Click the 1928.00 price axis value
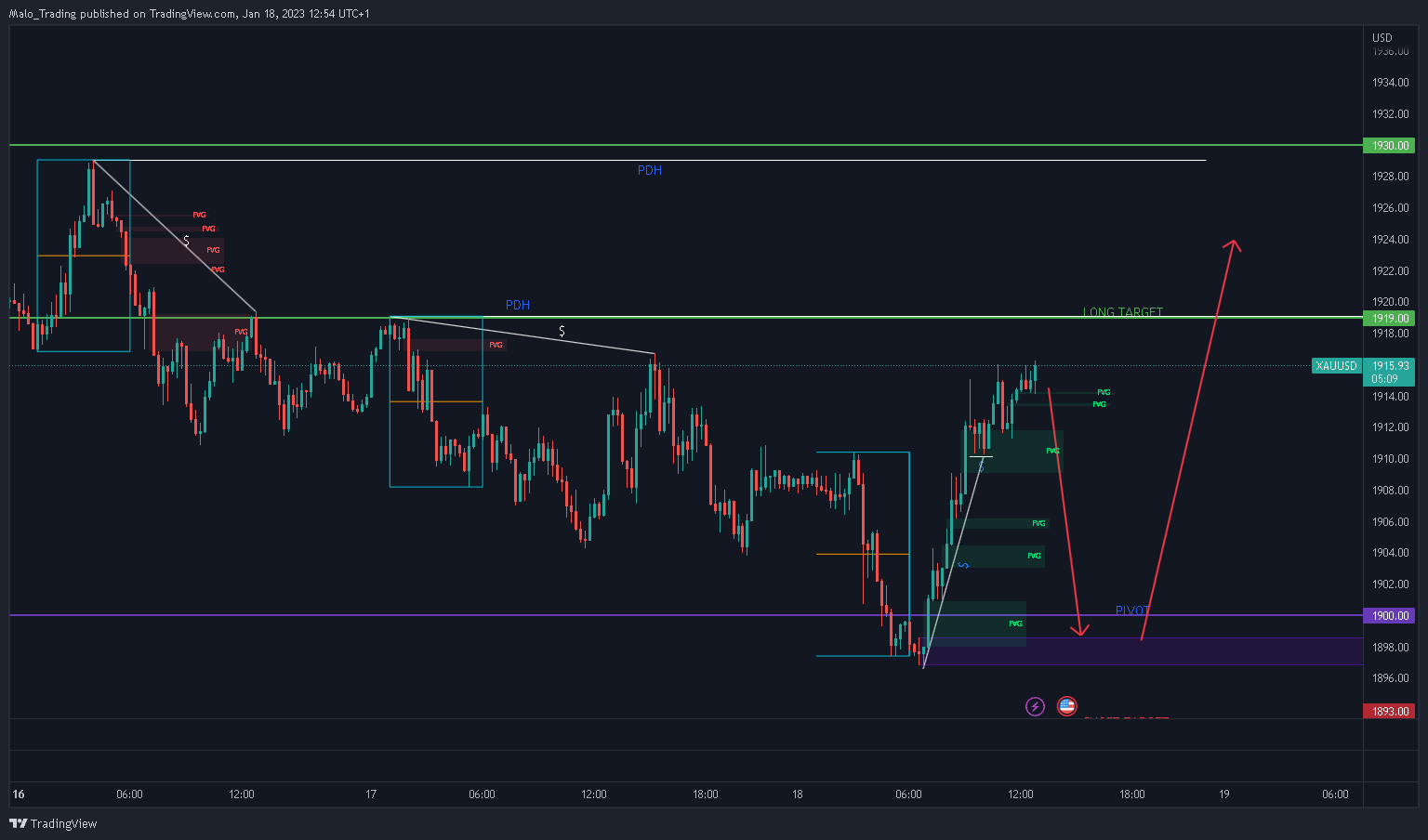 coord(1391,177)
